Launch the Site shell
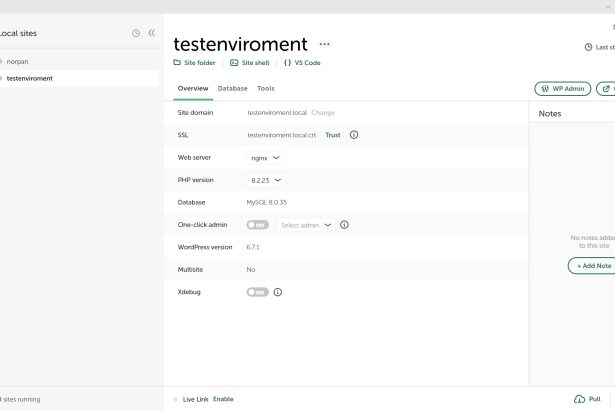Screen dimensions: 615x410 (250, 63)
